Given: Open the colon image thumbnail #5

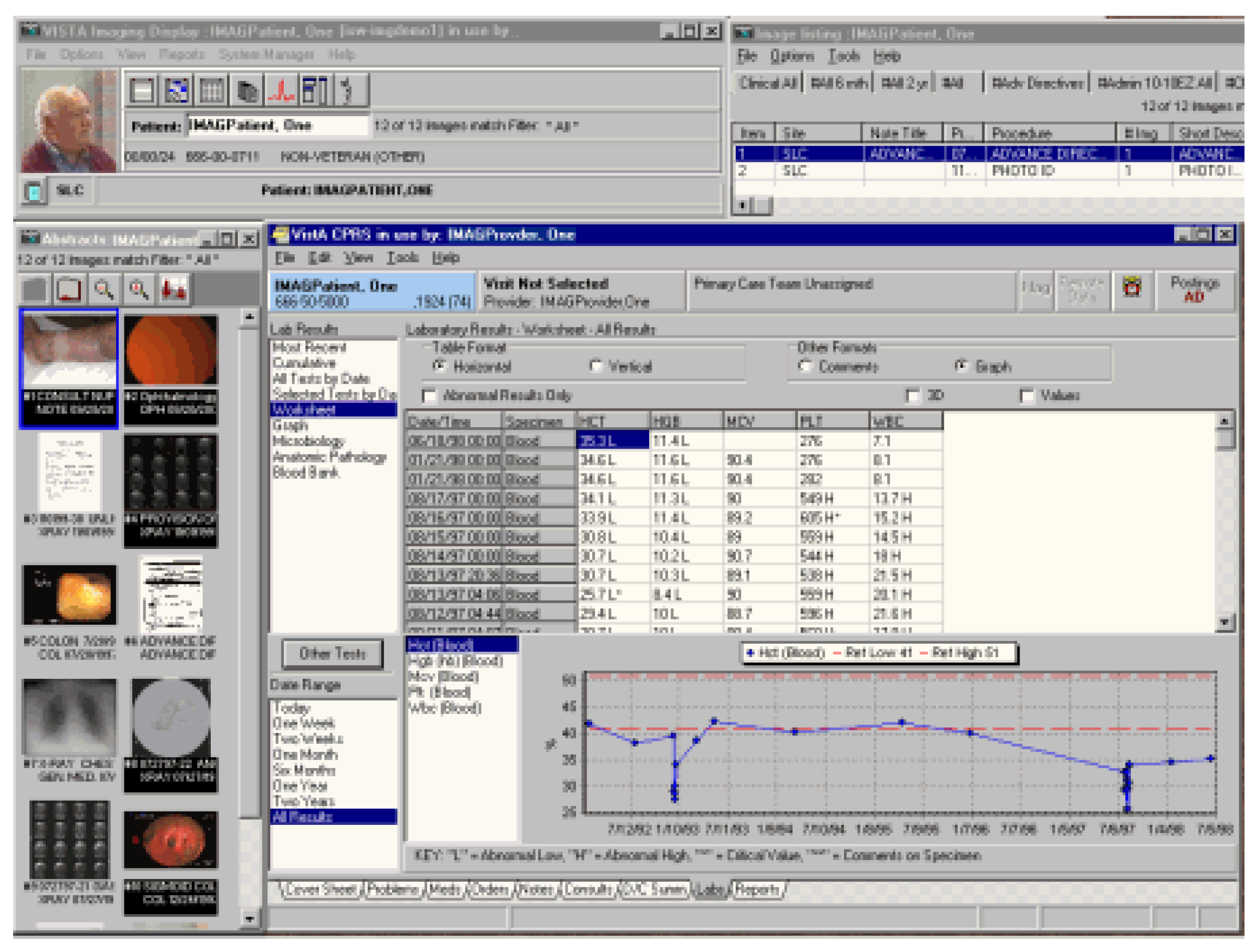Looking at the screenshot, I should click(x=69, y=595).
